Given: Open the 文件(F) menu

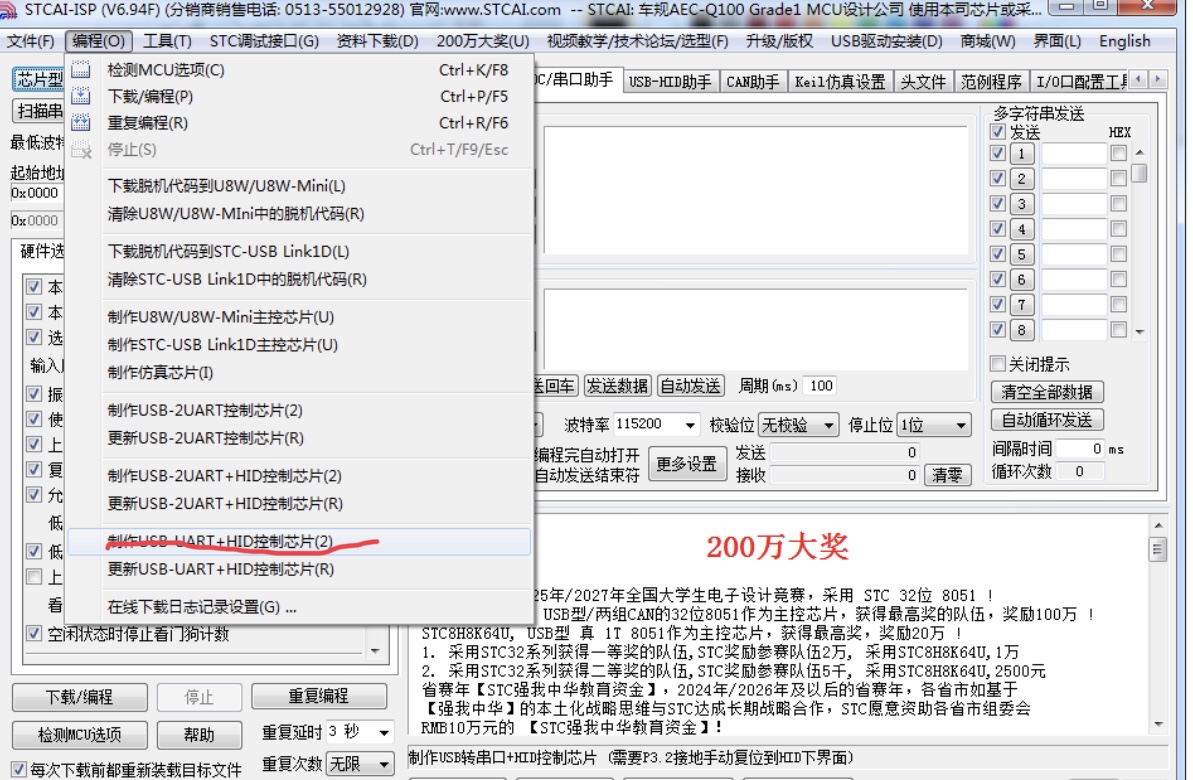Looking at the screenshot, I should pyautogui.click(x=30, y=41).
